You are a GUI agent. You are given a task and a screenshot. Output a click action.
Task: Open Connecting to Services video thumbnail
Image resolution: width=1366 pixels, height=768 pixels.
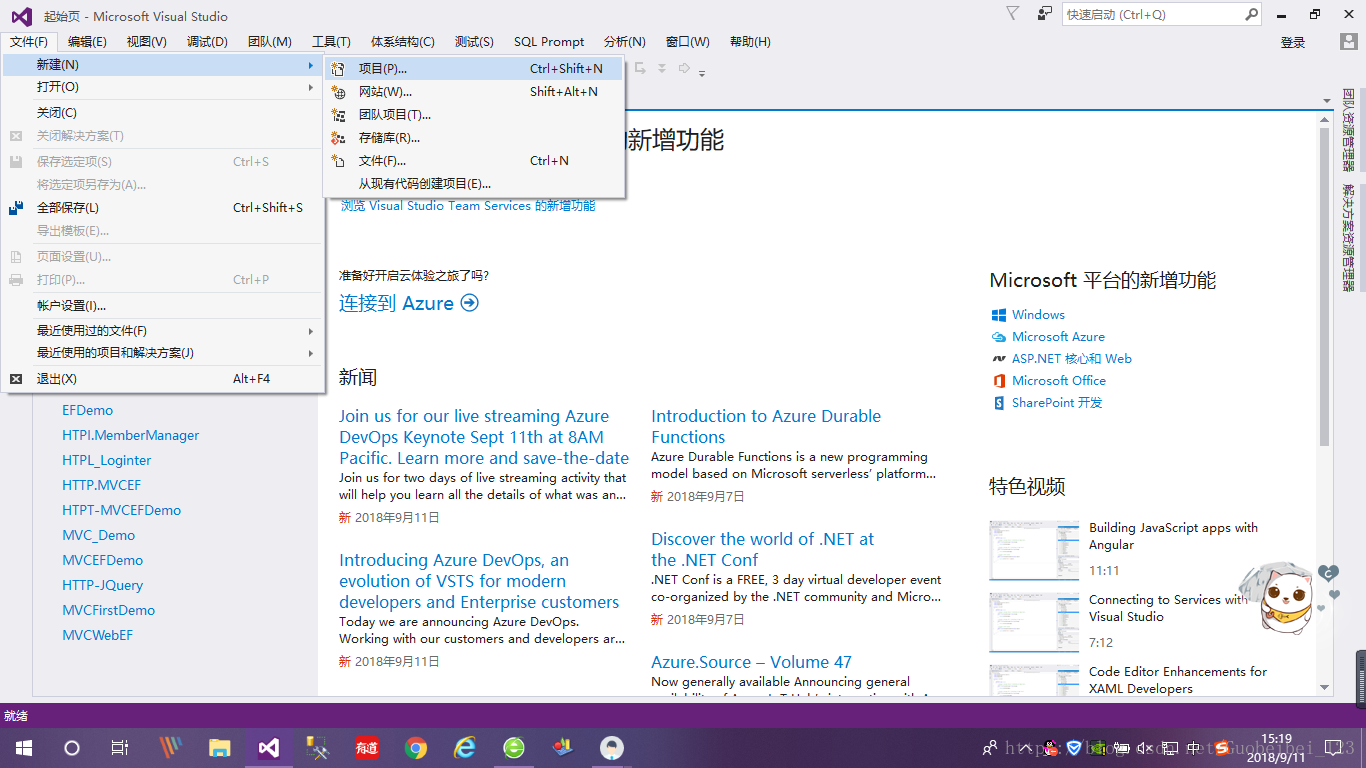pyautogui.click(x=1034, y=622)
